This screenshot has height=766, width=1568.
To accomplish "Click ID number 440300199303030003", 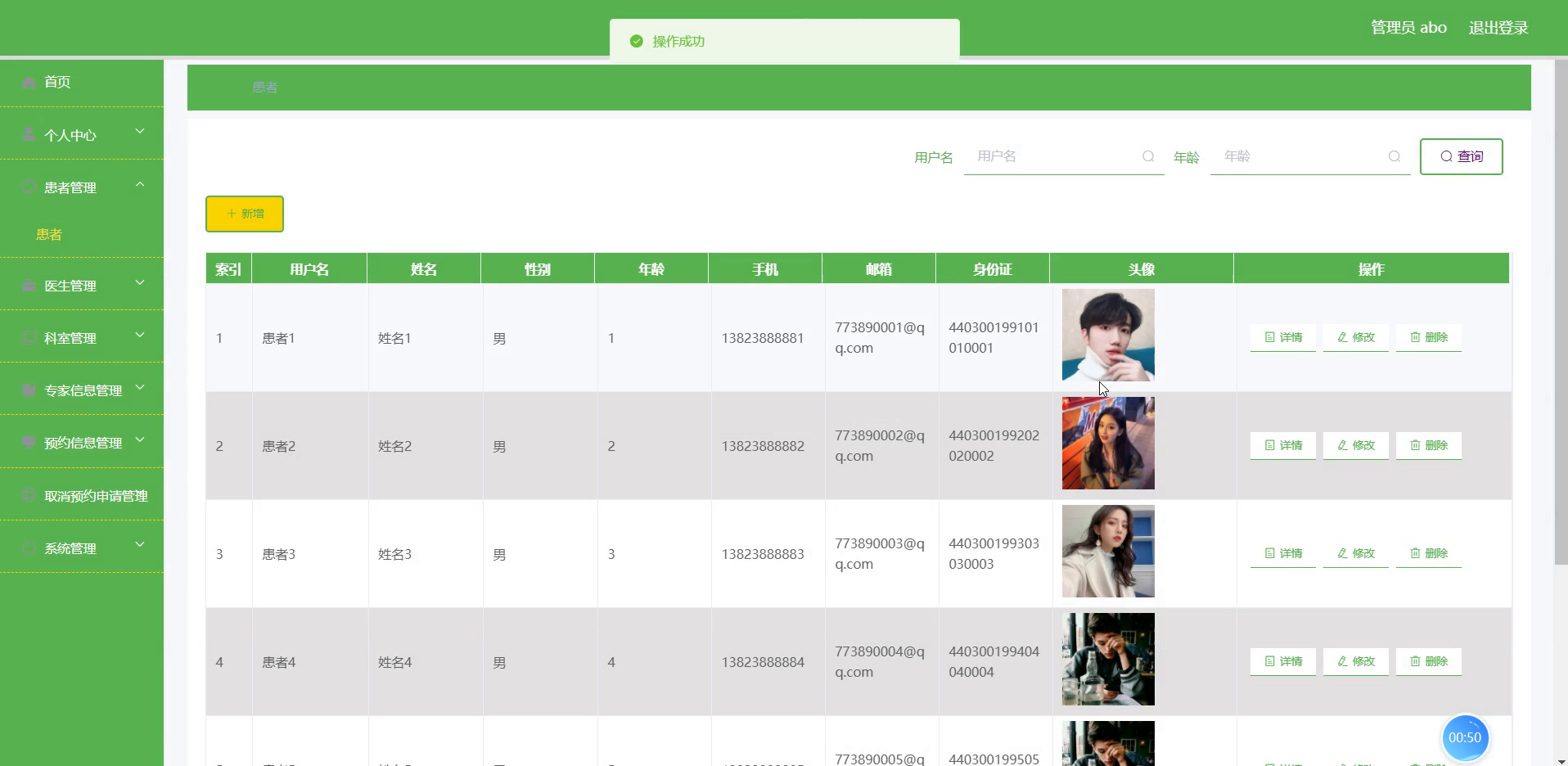I will (x=994, y=553).
